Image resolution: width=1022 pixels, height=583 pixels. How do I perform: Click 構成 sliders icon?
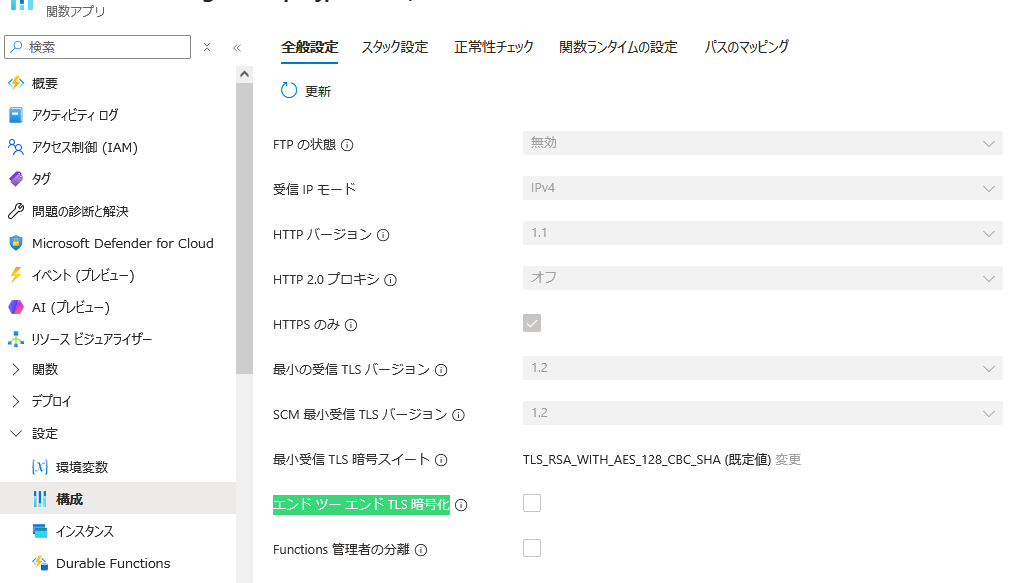[x=40, y=499]
